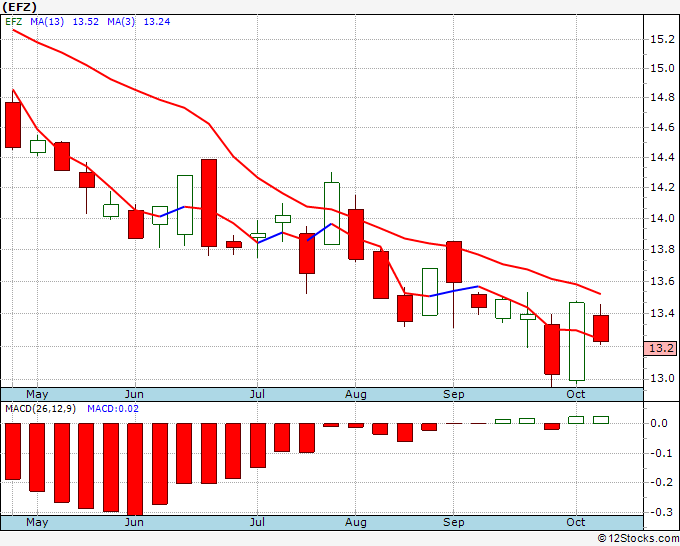Click the 13.6 price axis label
This screenshot has width=680, height=546.
coord(662,281)
